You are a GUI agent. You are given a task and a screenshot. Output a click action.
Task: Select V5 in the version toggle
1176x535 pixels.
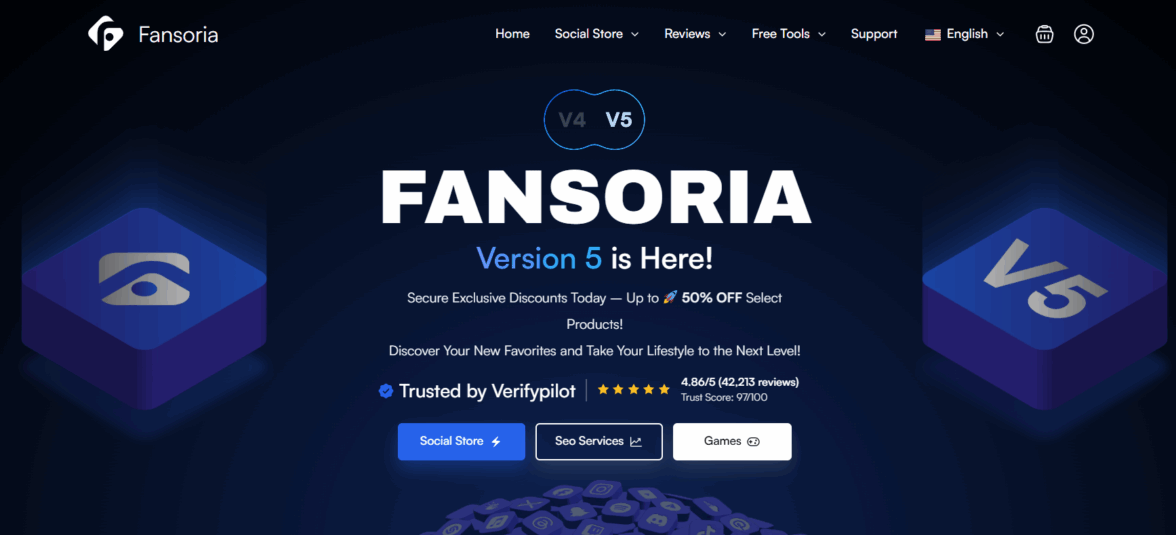click(x=619, y=119)
